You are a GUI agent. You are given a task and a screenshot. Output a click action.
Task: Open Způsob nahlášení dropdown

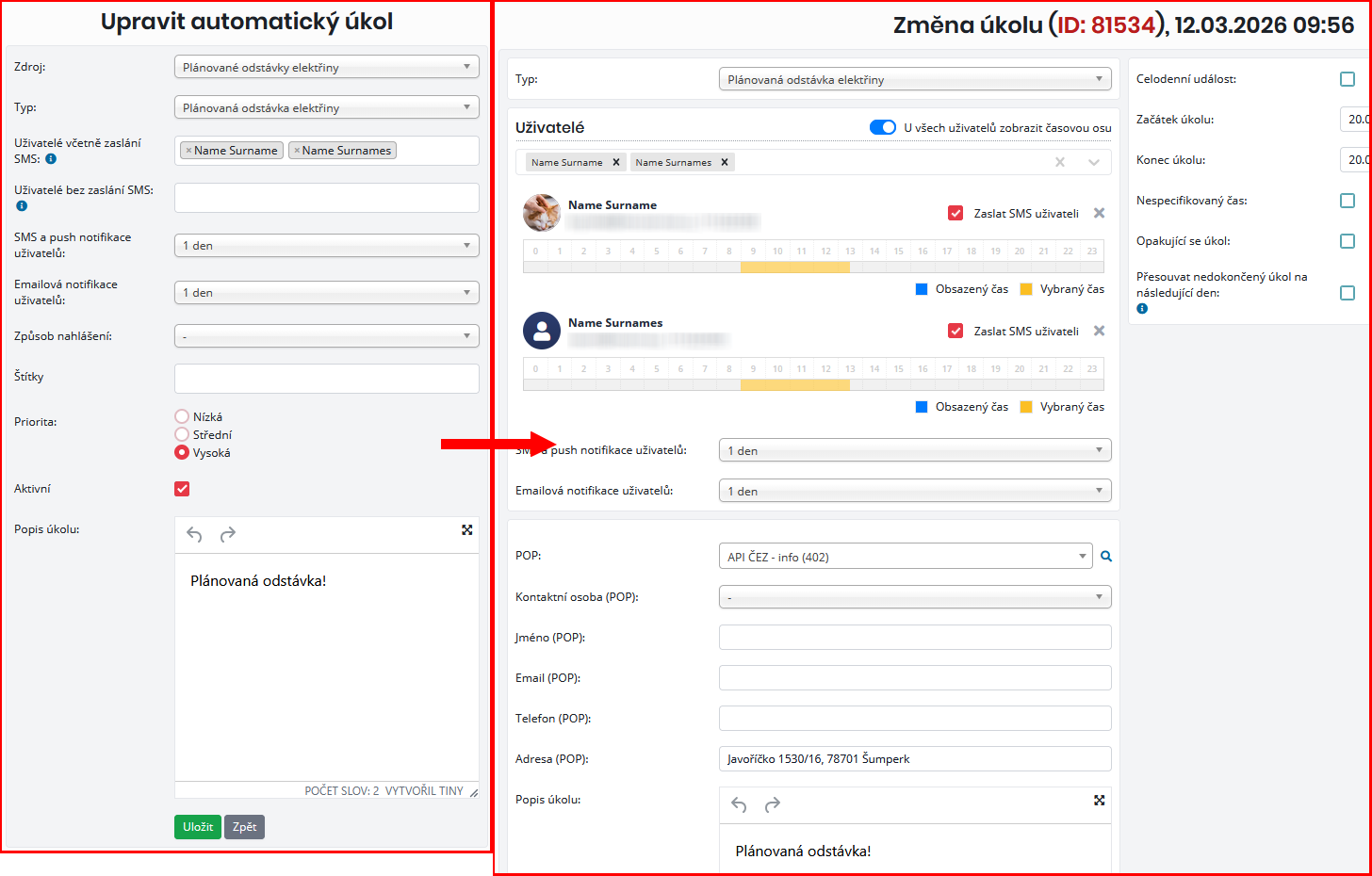tap(326, 336)
